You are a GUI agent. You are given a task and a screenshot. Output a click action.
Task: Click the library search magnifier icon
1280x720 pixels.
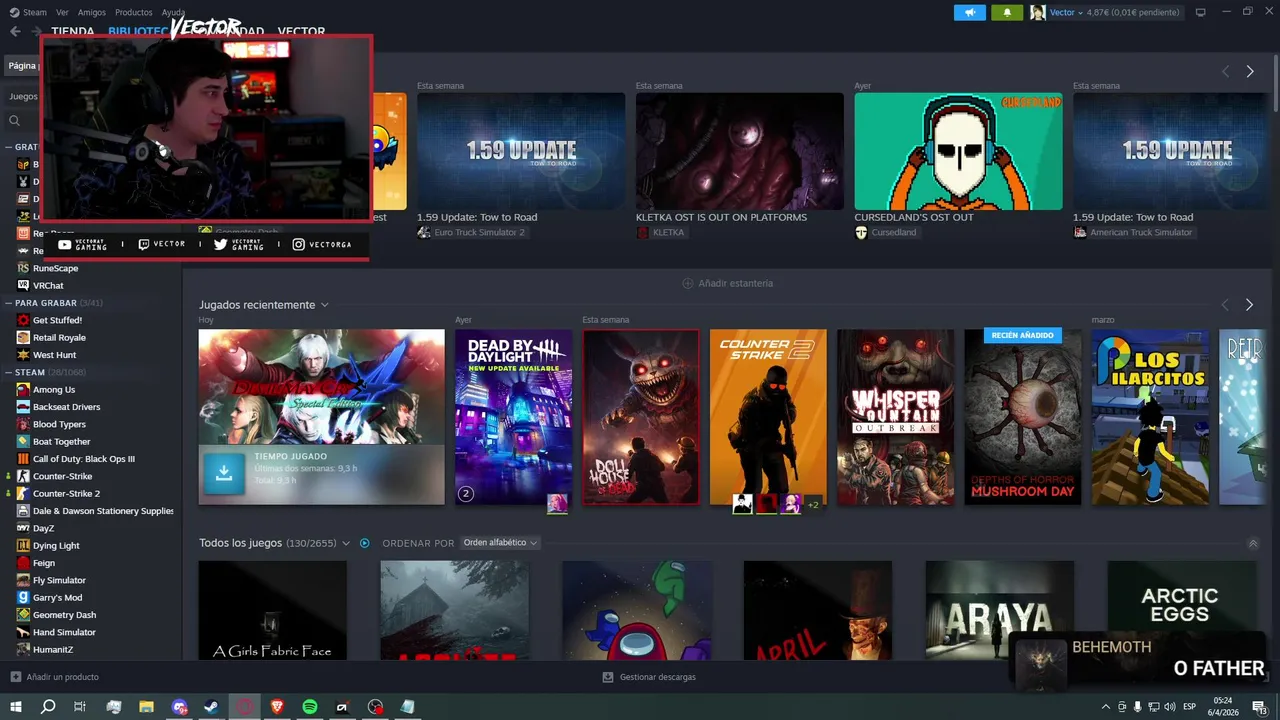click(x=14, y=121)
